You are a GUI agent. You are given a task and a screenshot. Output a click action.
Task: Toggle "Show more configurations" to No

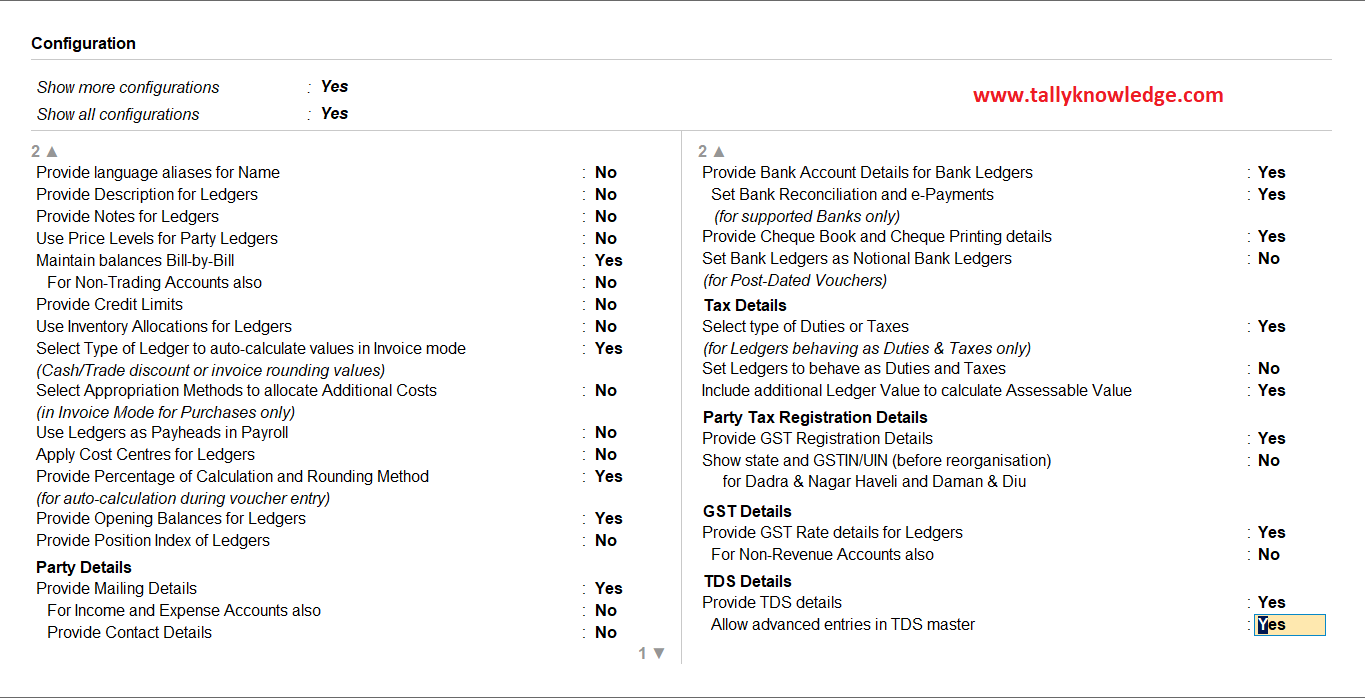tap(334, 86)
